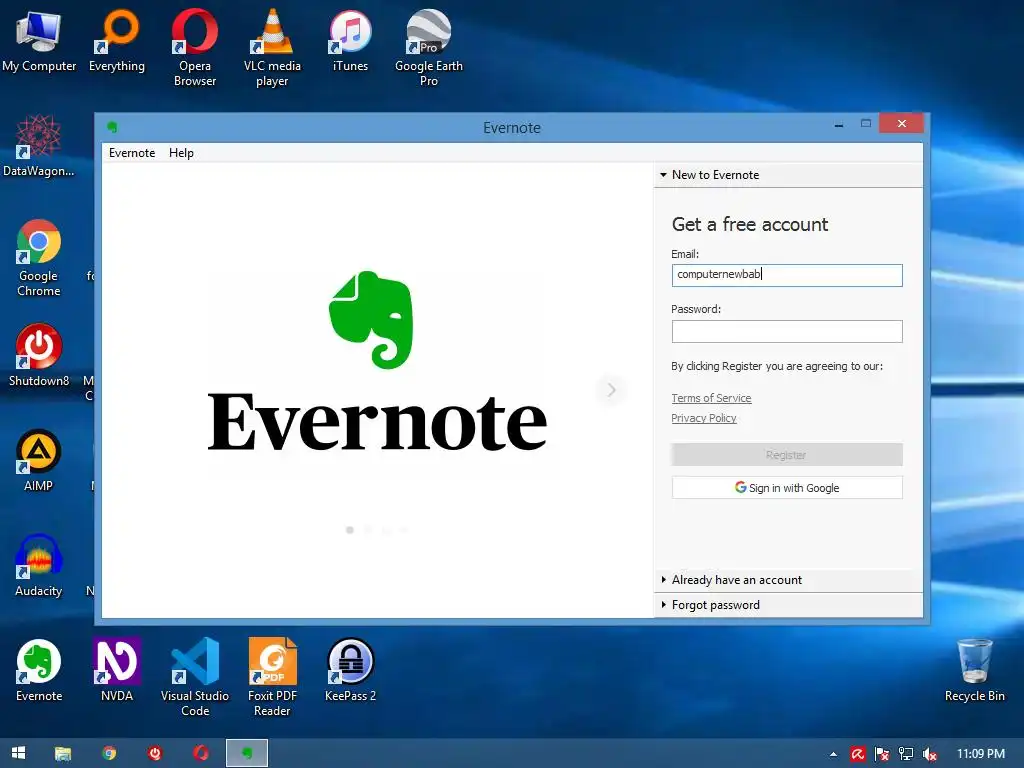Click the Register button
1024x768 pixels.
[787, 455]
